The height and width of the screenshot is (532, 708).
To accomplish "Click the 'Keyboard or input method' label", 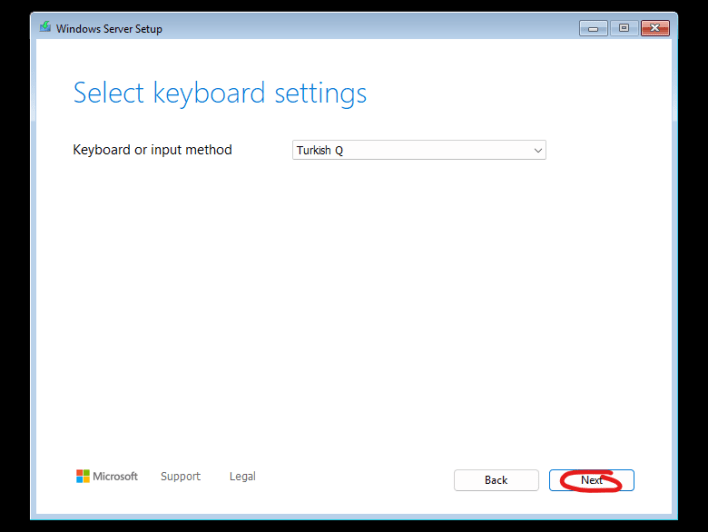I will tap(152, 149).
